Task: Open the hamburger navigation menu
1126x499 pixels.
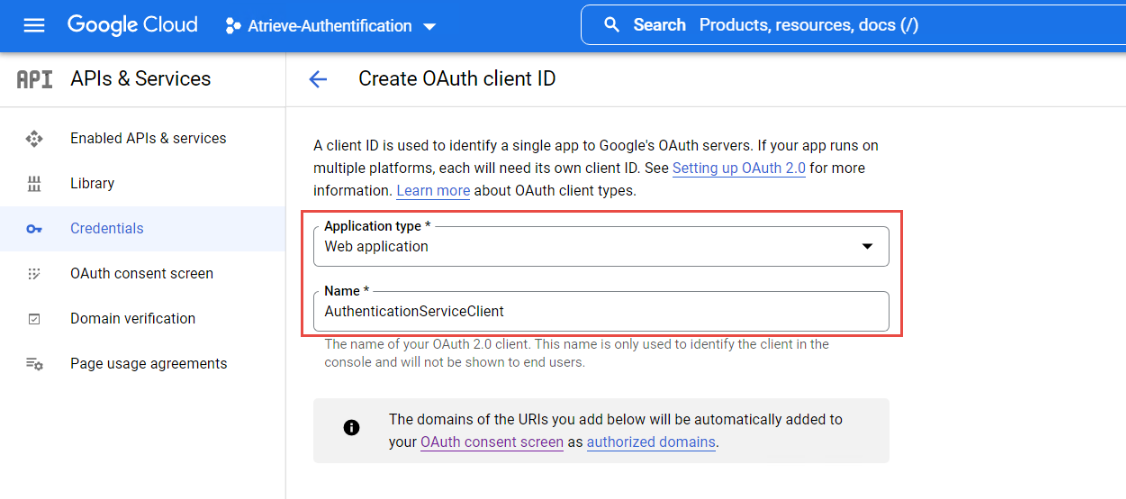Action: (x=34, y=25)
